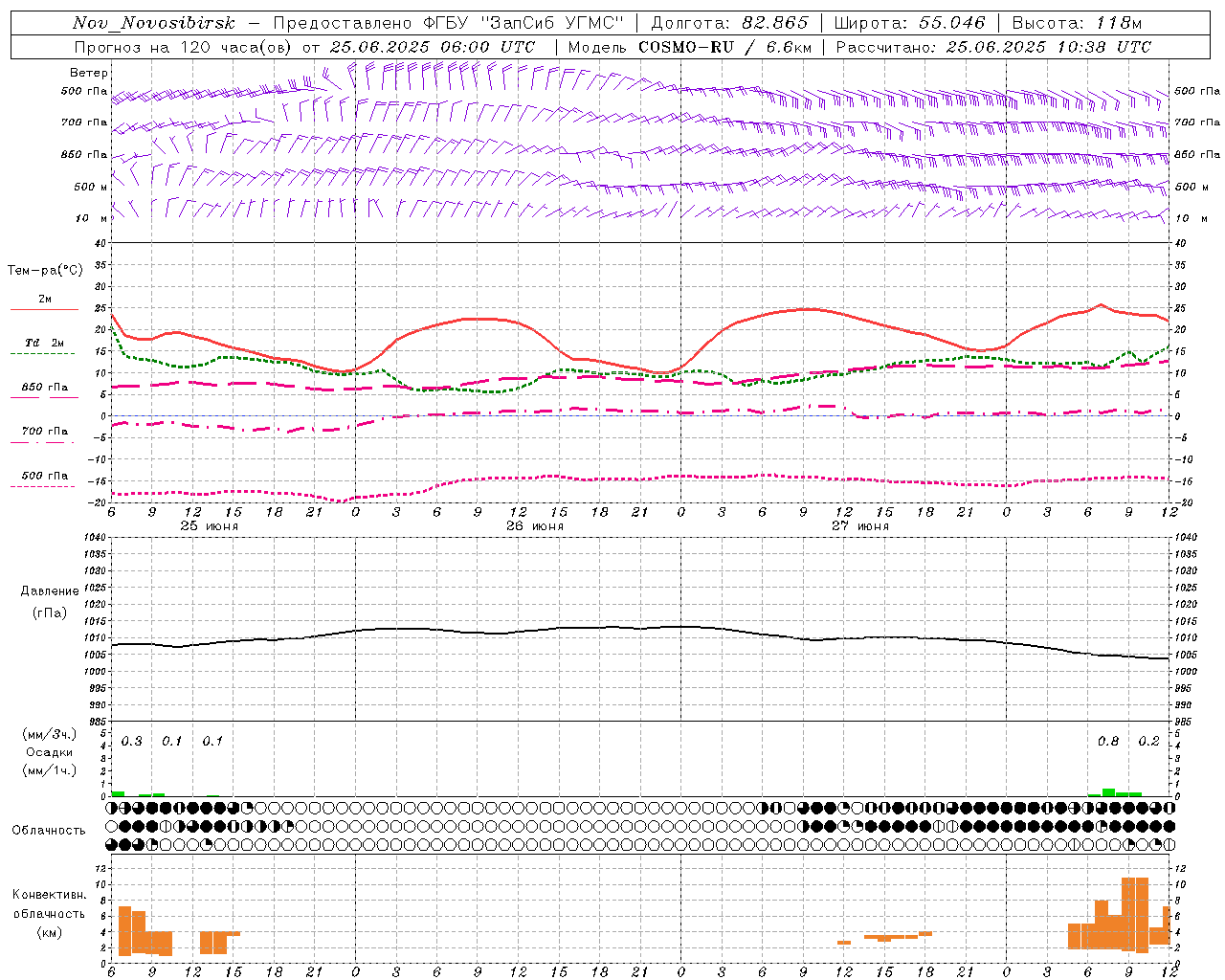
Task: Click the 10 м wind level label on left axis
Action: [x=92, y=218]
